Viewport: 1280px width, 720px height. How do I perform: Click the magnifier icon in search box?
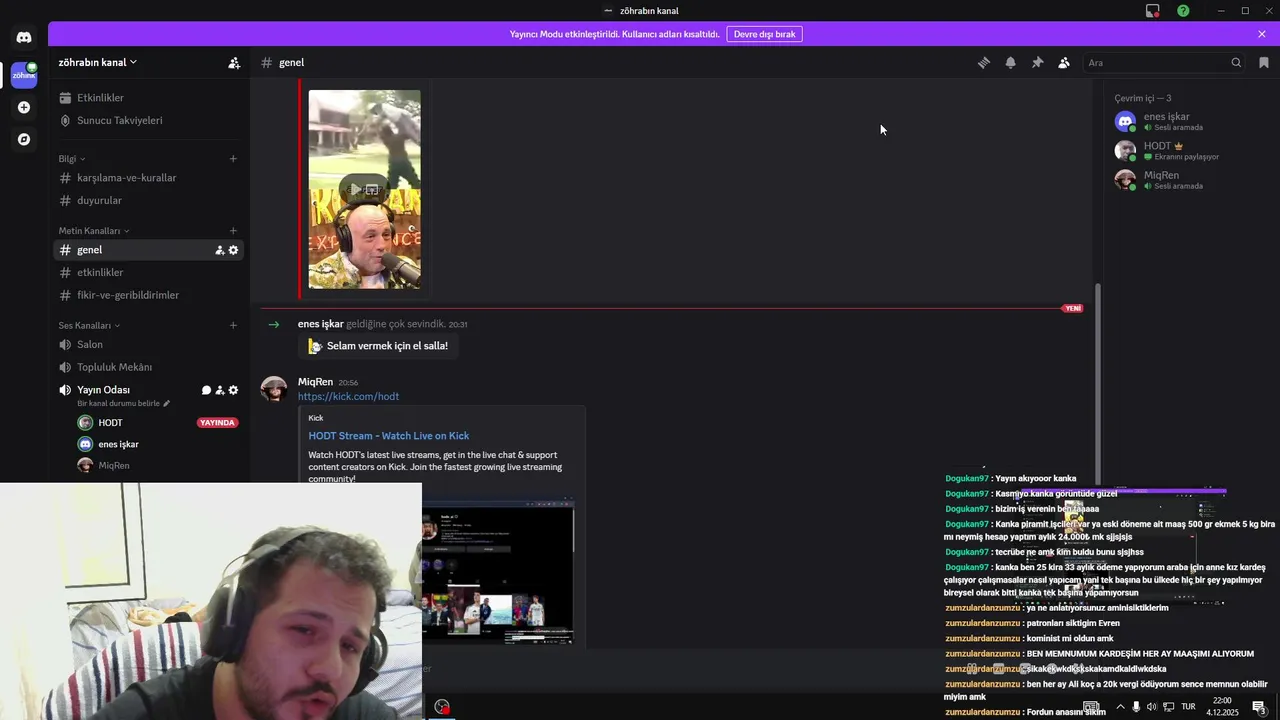1236,62
